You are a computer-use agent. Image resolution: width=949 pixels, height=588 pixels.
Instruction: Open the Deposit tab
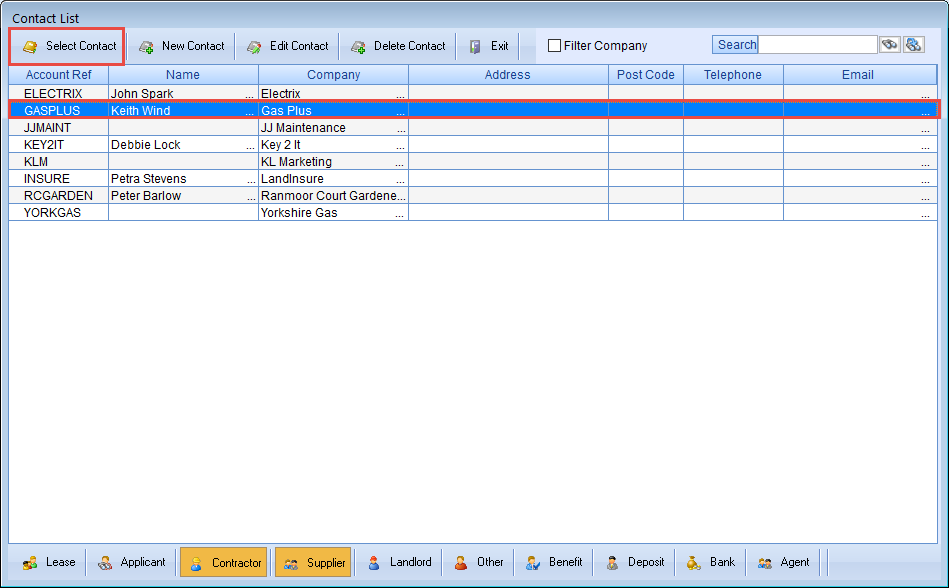click(x=635, y=563)
